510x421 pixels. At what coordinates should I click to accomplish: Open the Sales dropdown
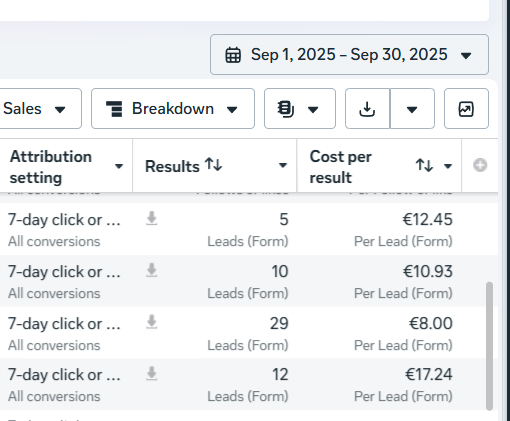[39, 109]
